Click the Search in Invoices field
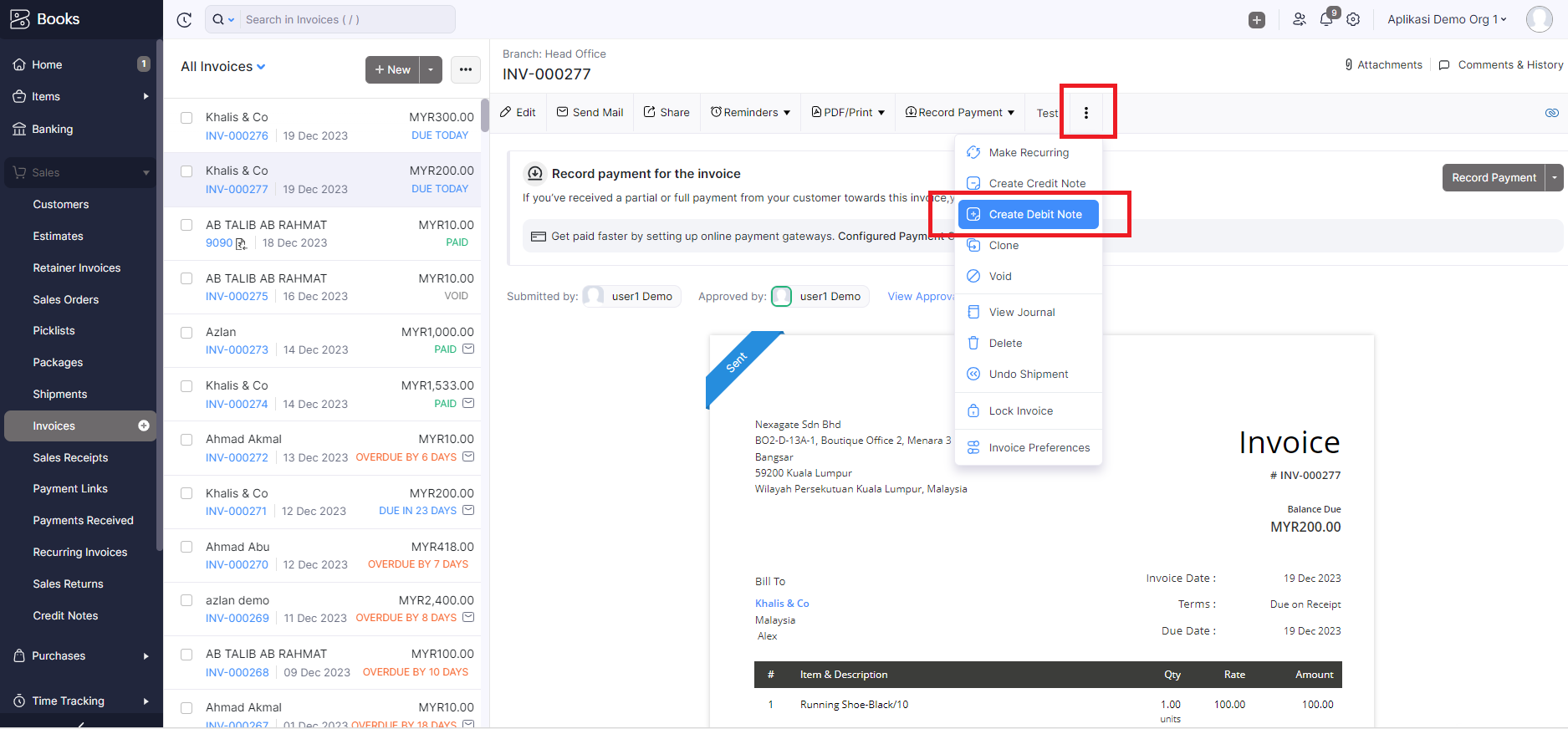Image resolution: width=1568 pixels, height=729 pixels. (343, 19)
